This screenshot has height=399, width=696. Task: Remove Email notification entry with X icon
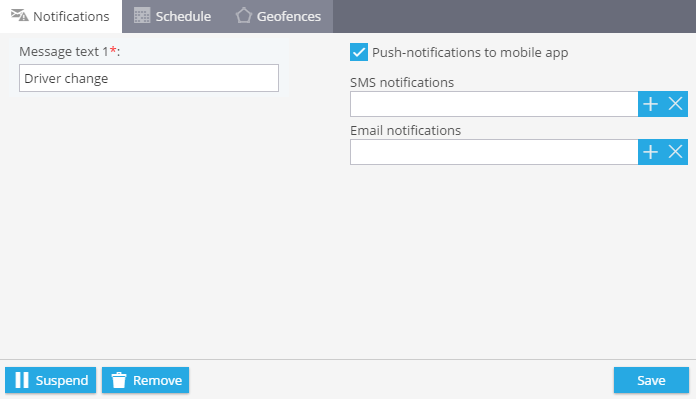675,152
